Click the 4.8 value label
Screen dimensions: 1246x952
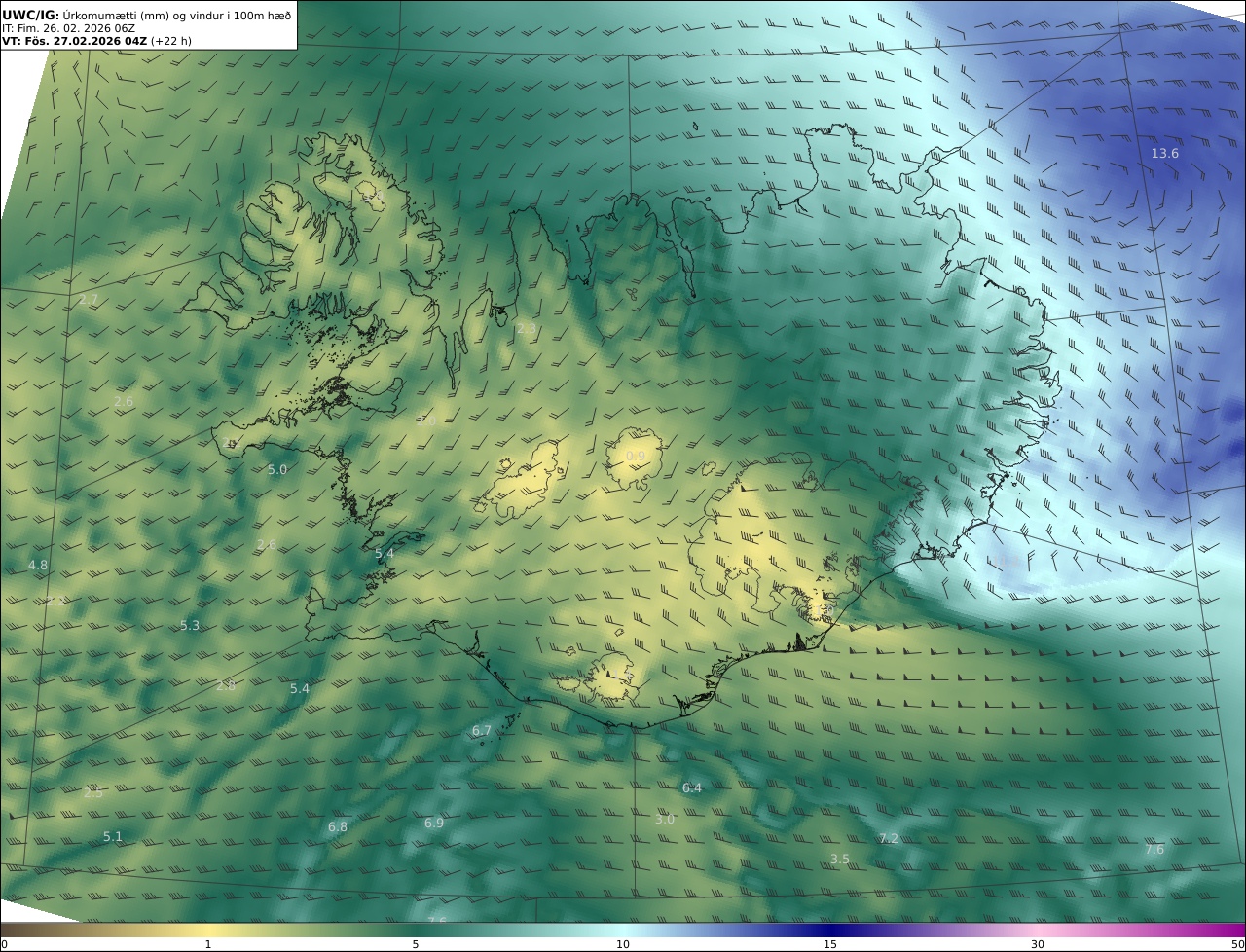[x=38, y=565]
